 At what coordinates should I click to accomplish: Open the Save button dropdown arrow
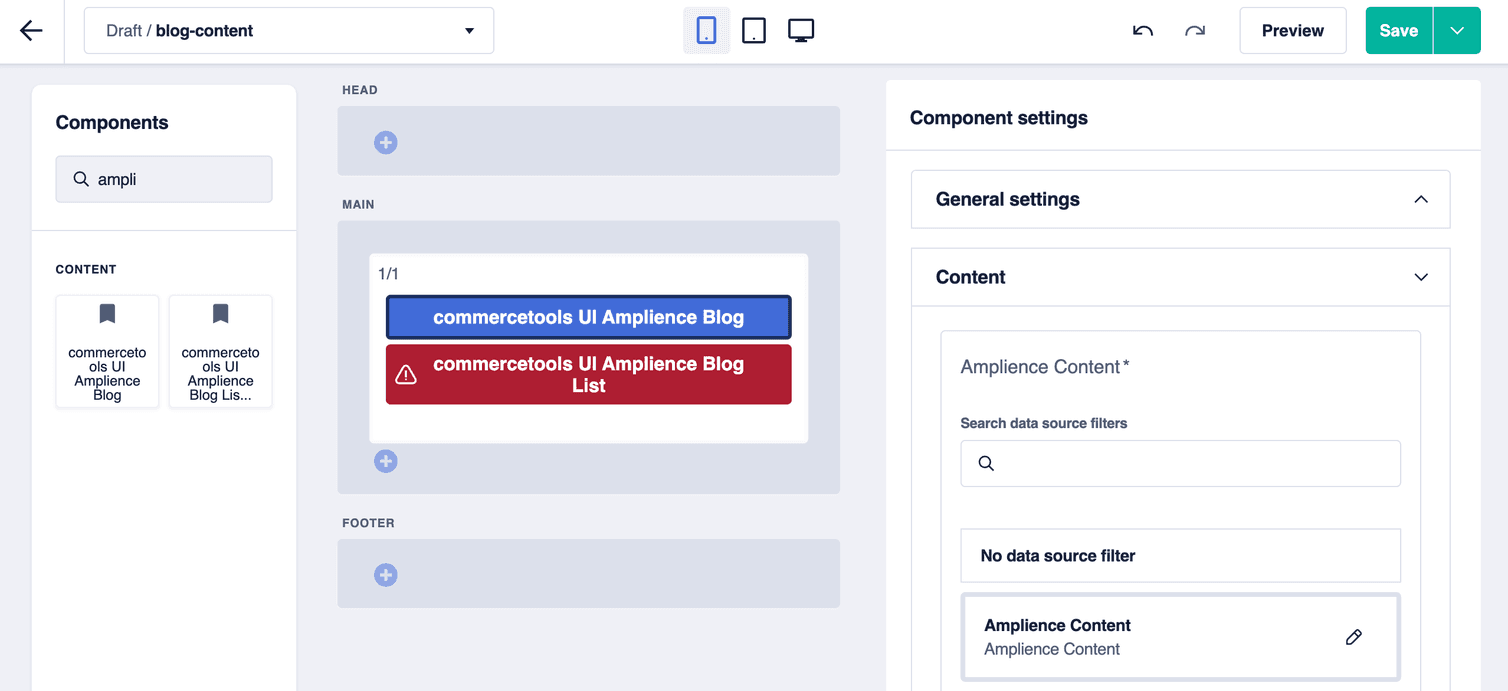[1456, 30]
